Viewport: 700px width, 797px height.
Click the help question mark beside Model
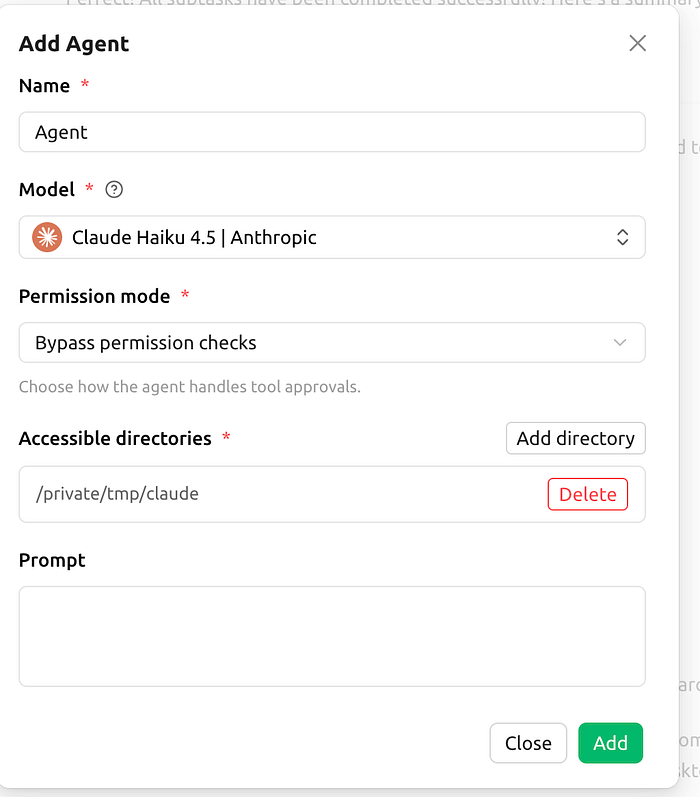point(114,190)
